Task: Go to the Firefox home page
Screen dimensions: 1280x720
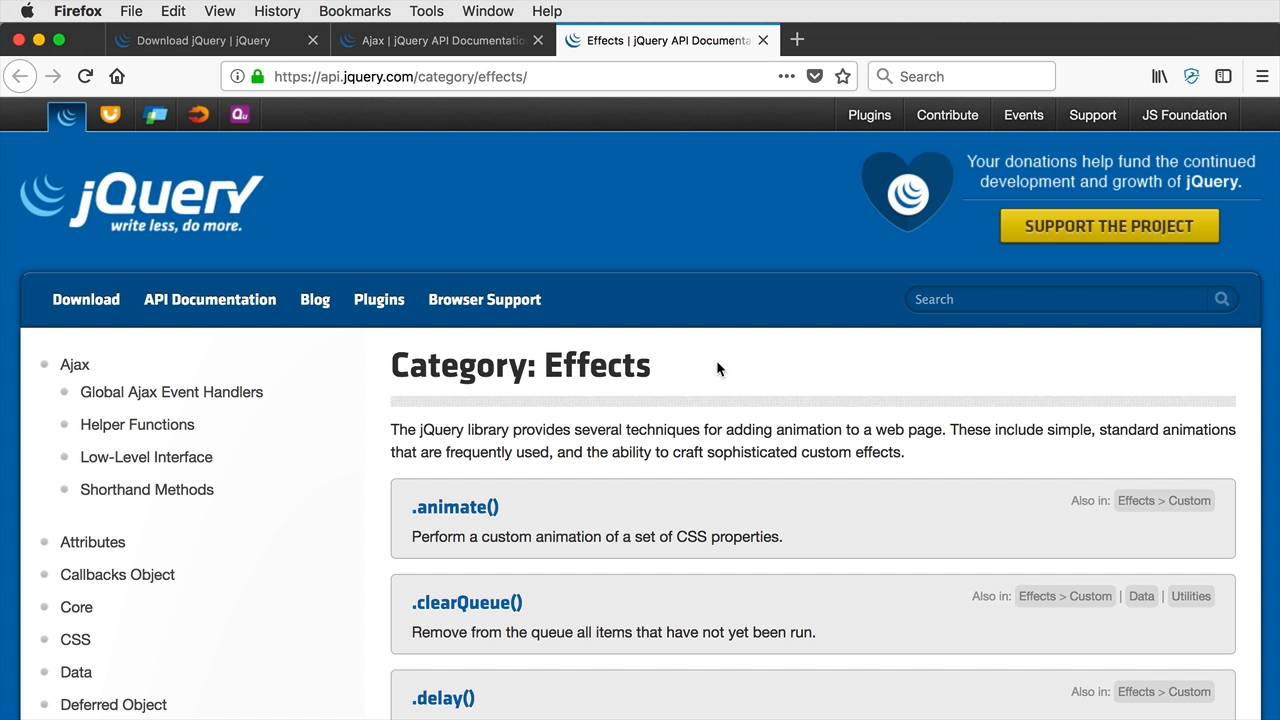Action: (117, 76)
